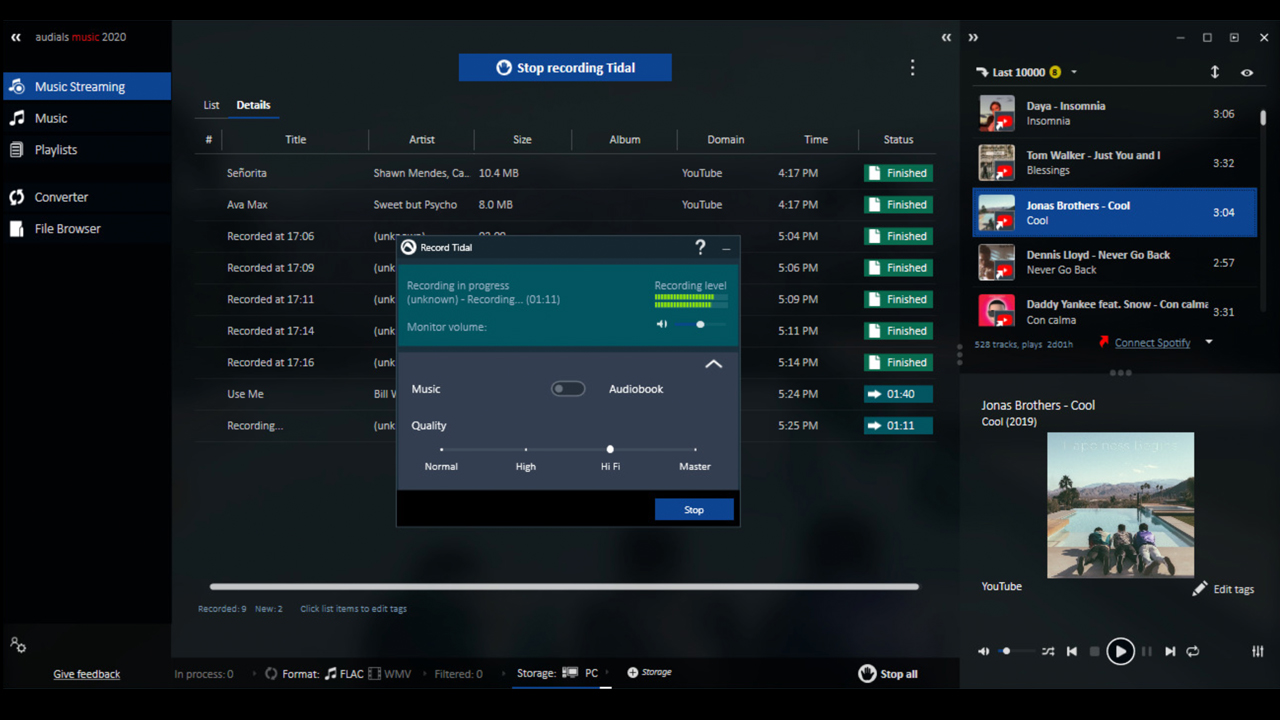Screen dimensions: 1280x720
Task: Sort by the Title column header
Action: click(295, 140)
